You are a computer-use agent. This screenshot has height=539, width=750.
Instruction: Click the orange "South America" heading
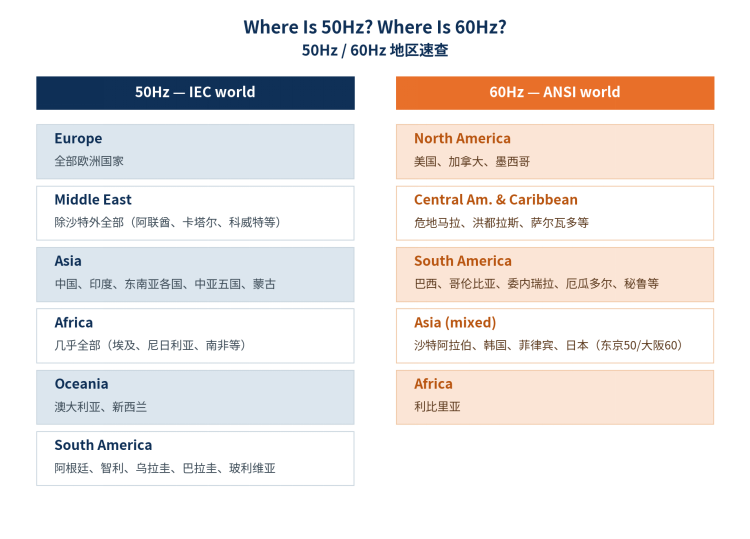pyautogui.click(x=463, y=261)
